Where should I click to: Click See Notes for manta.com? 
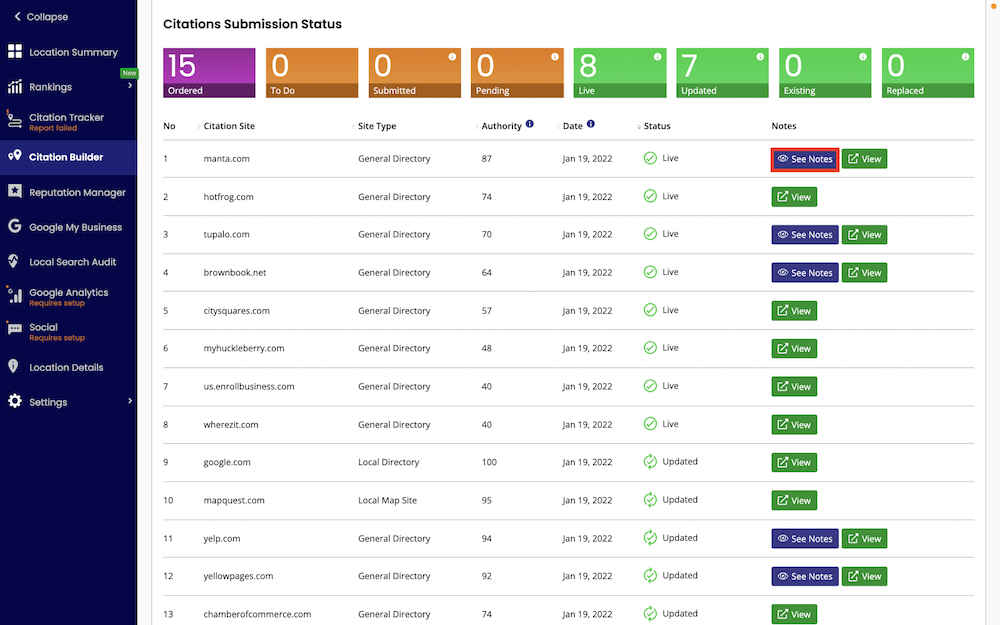pos(805,158)
